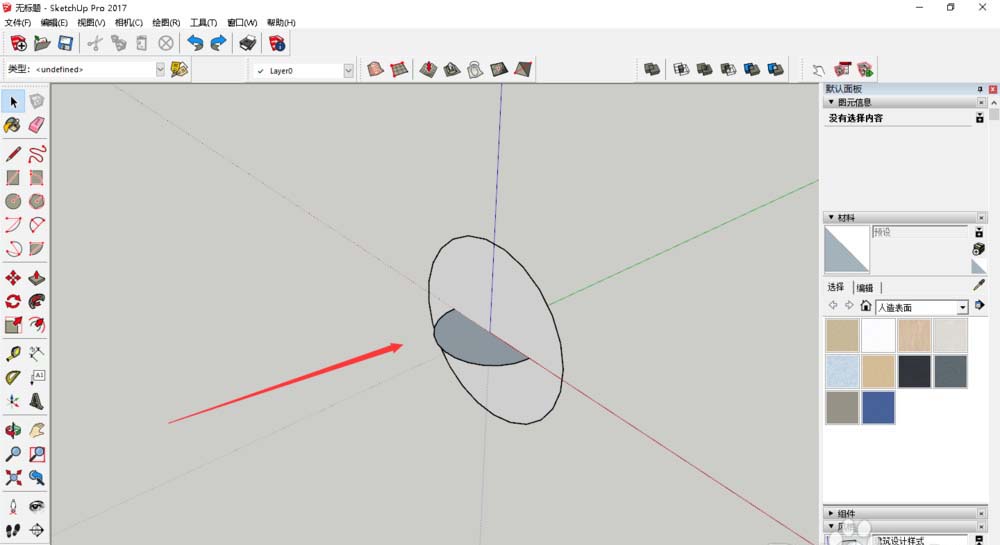Select the Freehand squiggle tool
The image size is (1000, 545).
[36, 154]
